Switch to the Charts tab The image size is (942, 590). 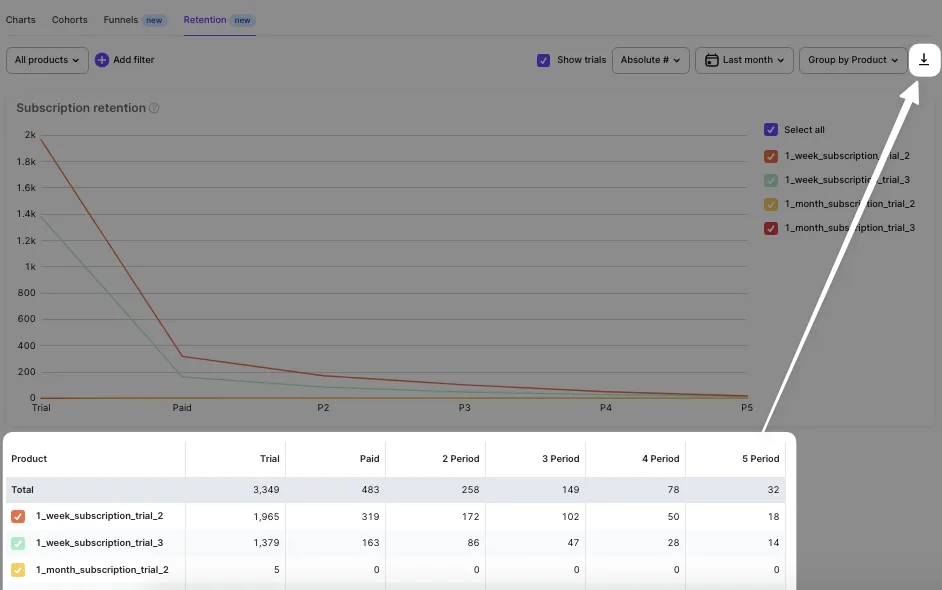20,20
